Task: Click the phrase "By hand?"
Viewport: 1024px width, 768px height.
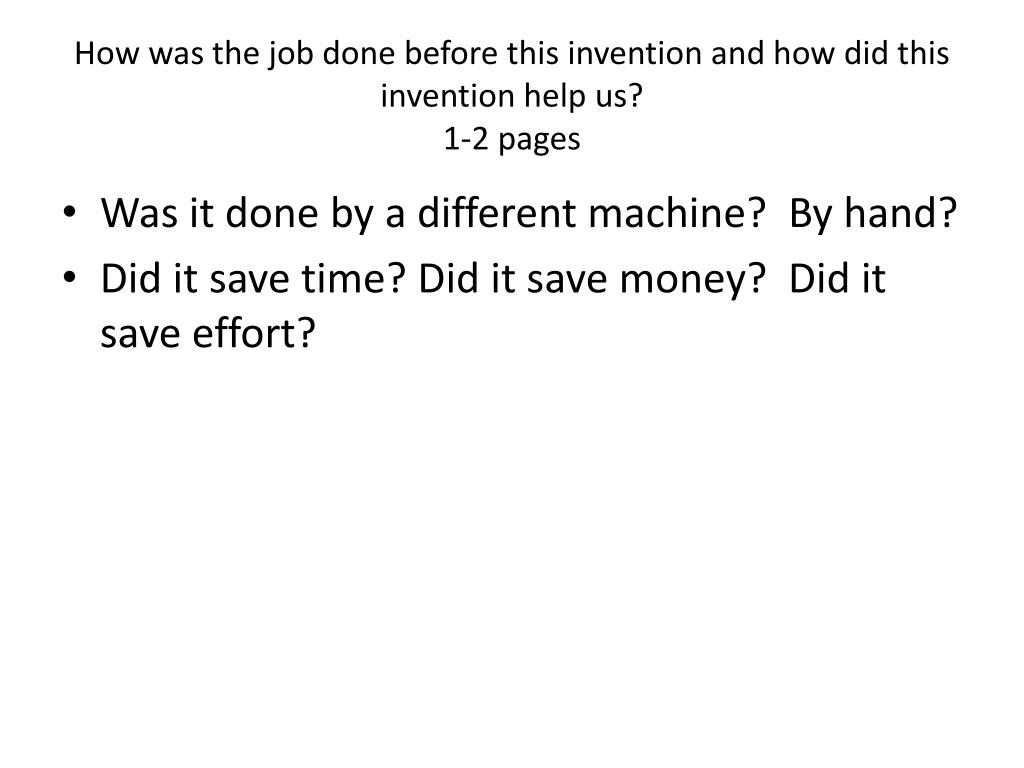Action: tap(872, 214)
